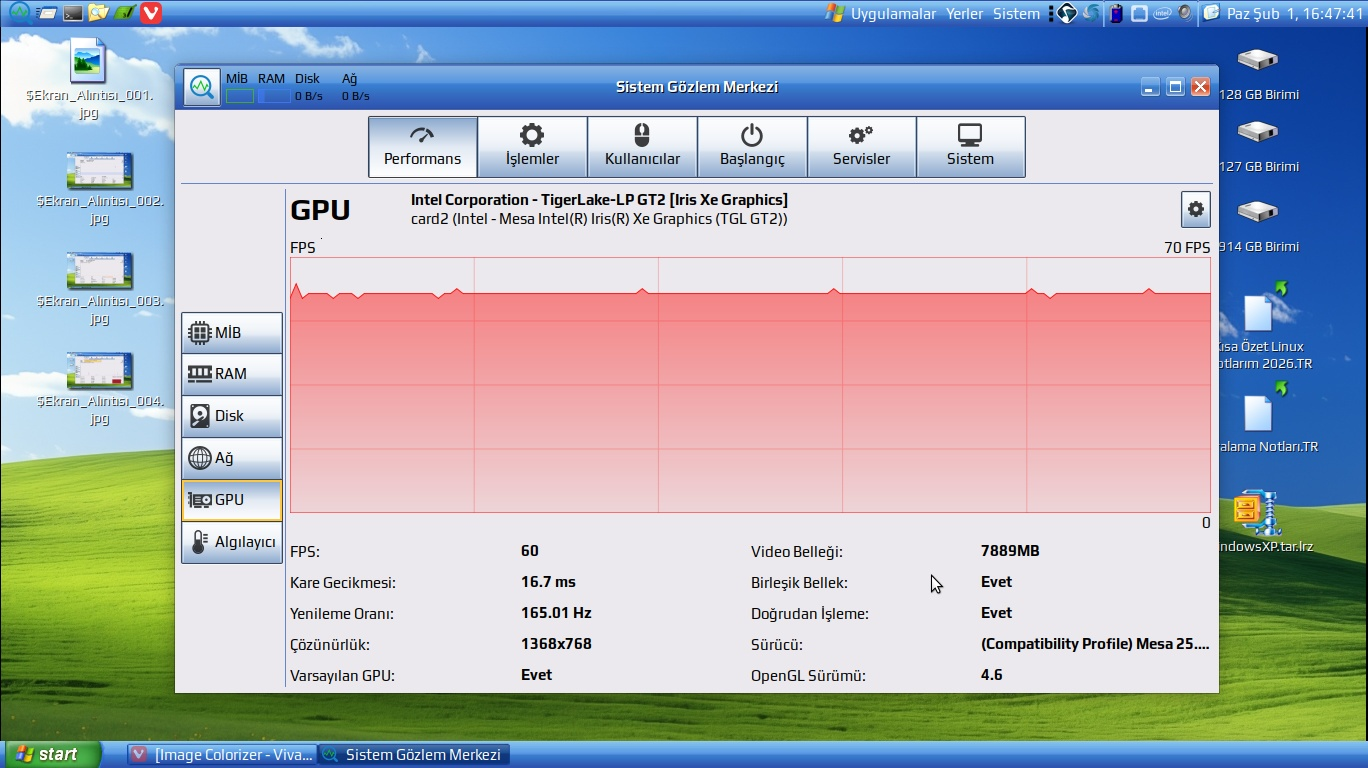Open the Sistem menu in top panel
The image size is (1368, 768).
[1016, 13]
